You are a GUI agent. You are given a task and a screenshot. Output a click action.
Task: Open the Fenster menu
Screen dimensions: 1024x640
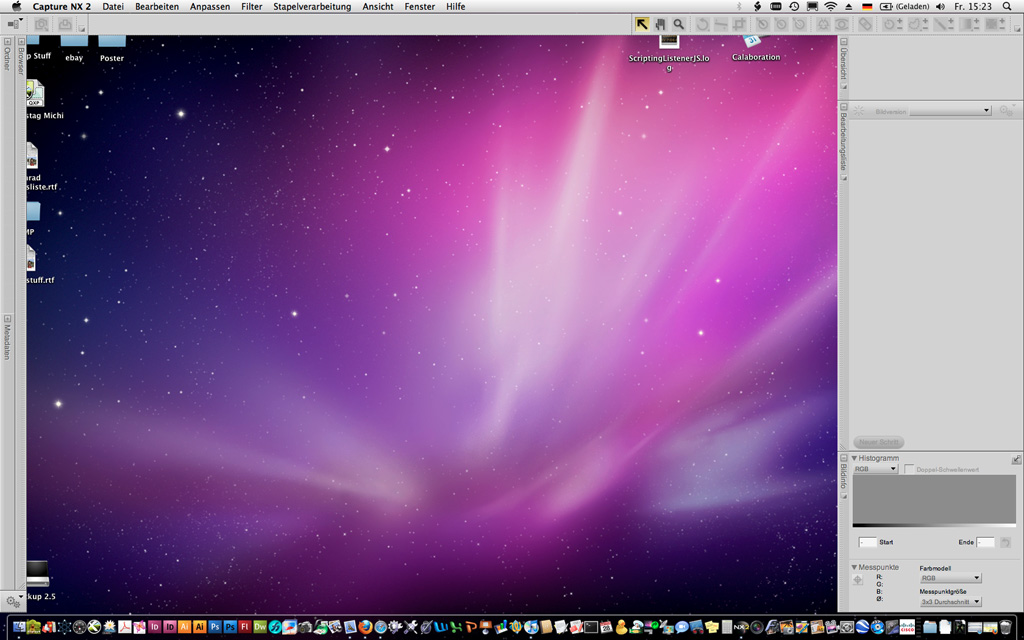pyautogui.click(x=420, y=7)
